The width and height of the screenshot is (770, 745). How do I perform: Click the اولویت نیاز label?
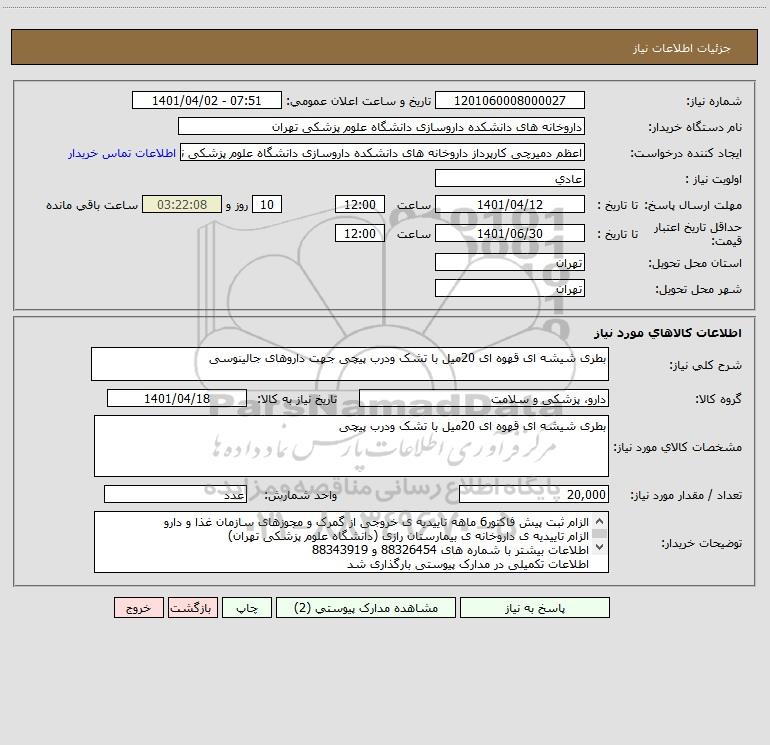pos(714,180)
